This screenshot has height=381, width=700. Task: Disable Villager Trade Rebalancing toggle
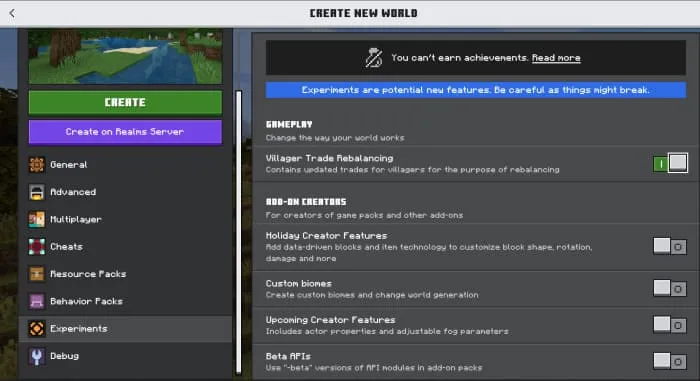pos(670,163)
